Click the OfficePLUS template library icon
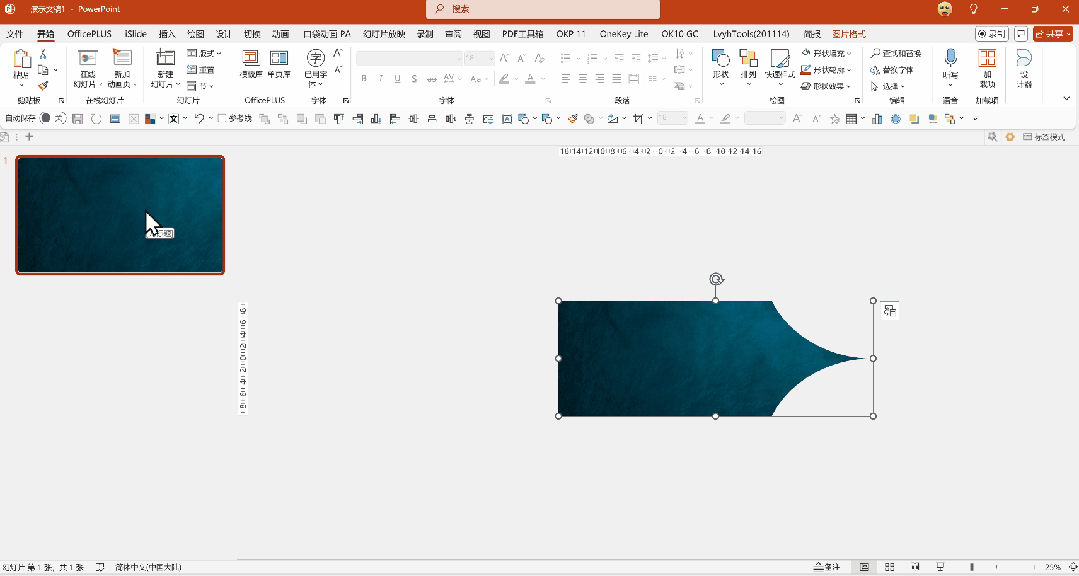 pyautogui.click(x=250, y=58)
